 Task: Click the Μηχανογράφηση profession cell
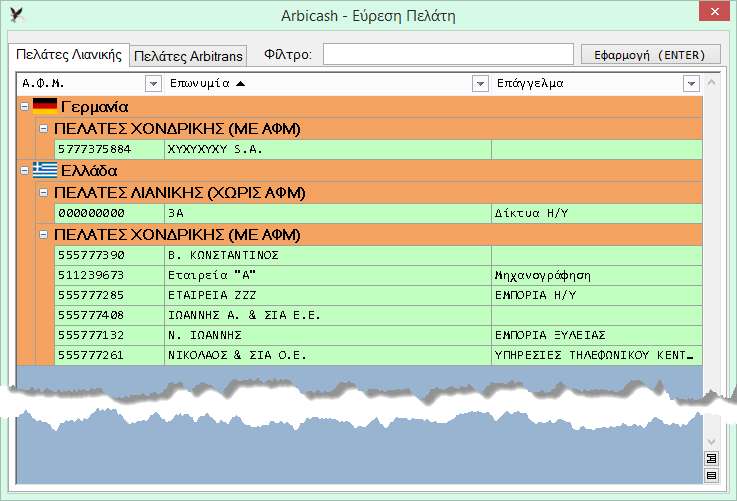pyautogui.click(x=597, y=275)
